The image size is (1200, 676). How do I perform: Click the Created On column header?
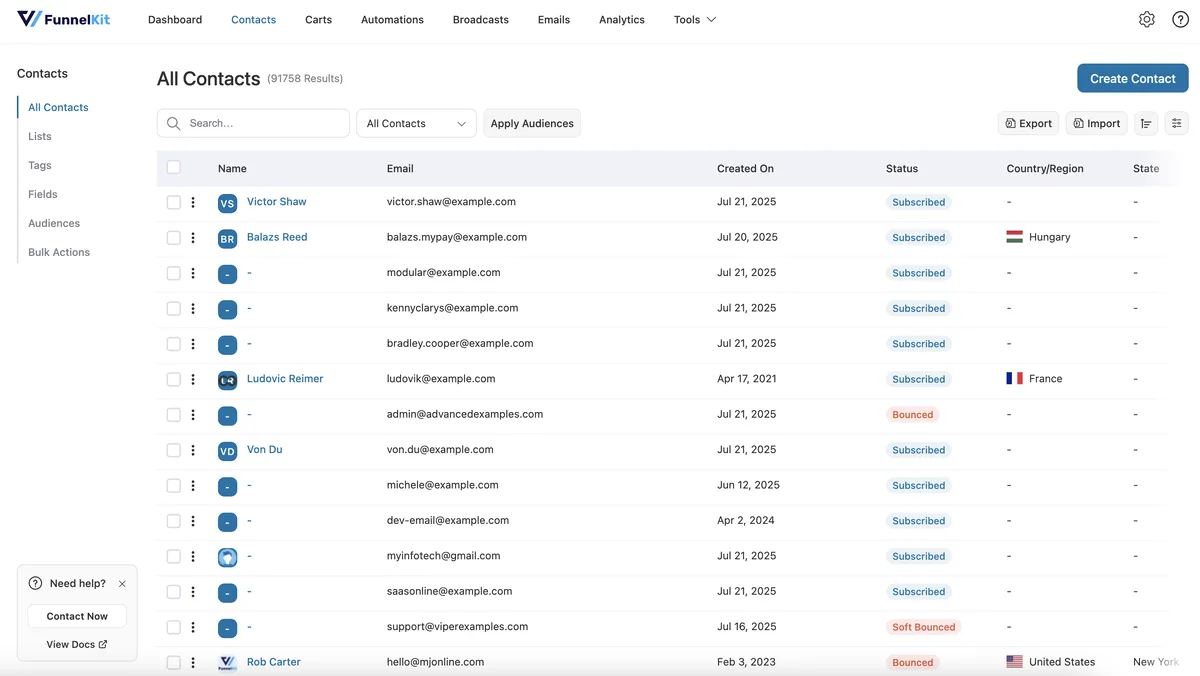pos(745,168)
